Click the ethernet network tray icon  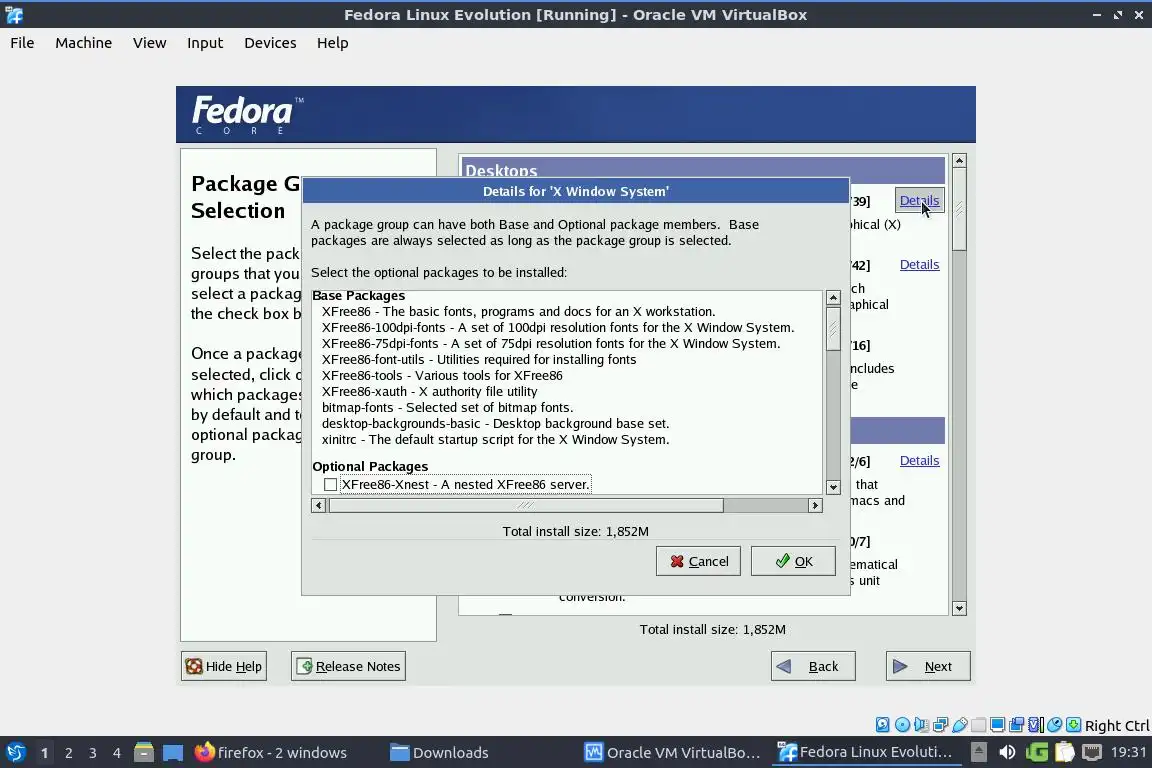(1092, 752)
